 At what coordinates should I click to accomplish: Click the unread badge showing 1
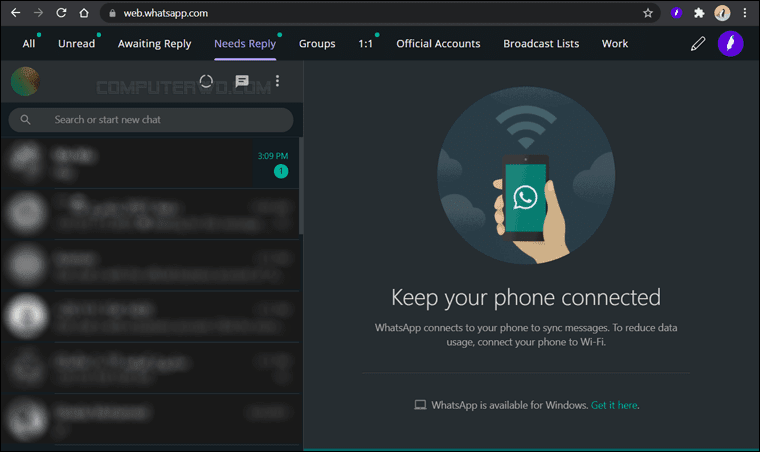281,171
